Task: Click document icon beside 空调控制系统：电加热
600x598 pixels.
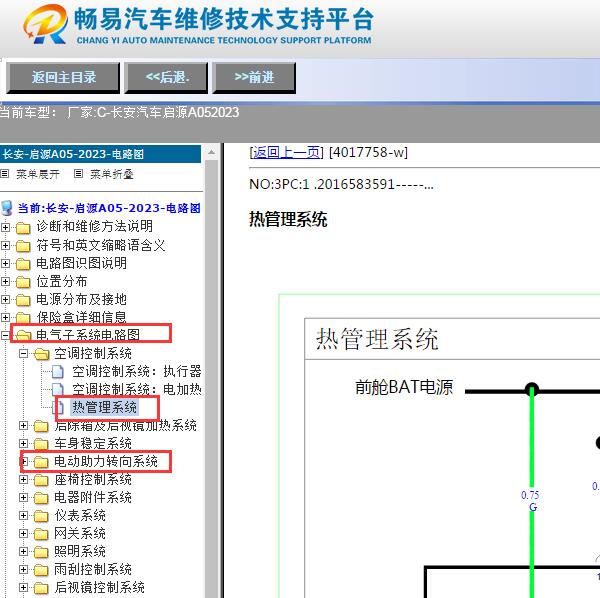Action: coord(58,389)
